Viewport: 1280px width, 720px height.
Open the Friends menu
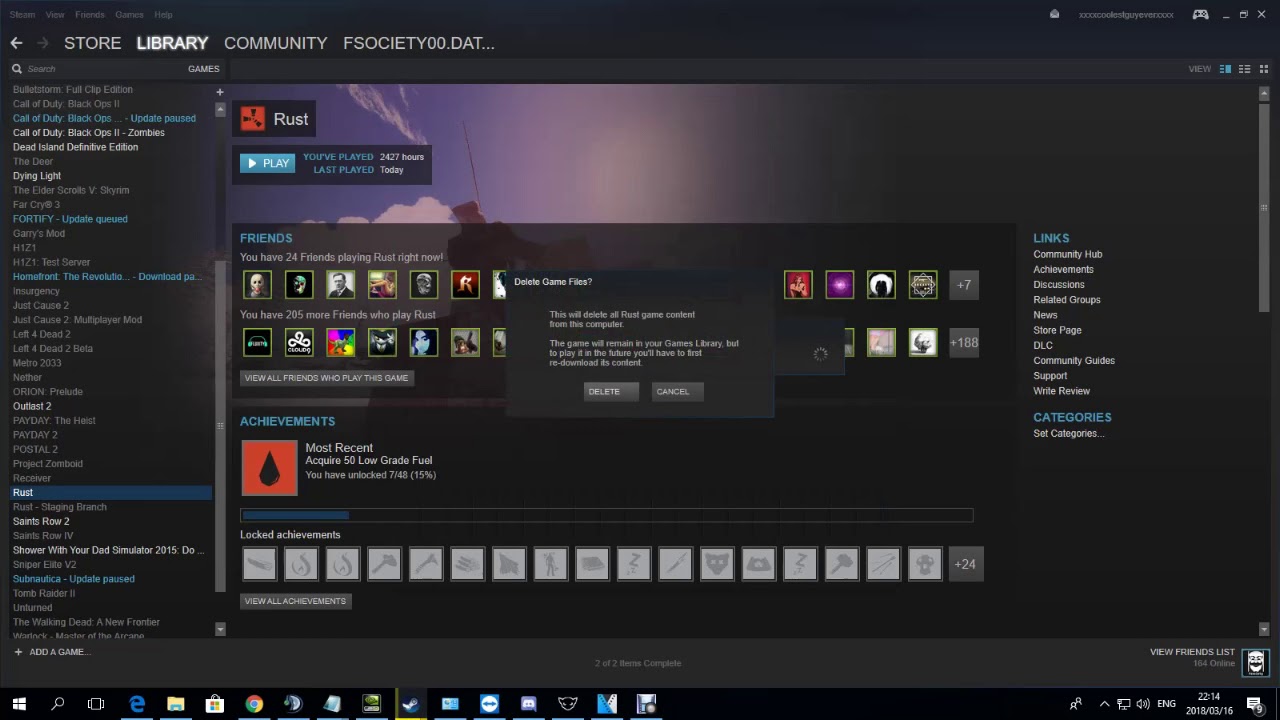pyautogui.click(x=90, y=15)
